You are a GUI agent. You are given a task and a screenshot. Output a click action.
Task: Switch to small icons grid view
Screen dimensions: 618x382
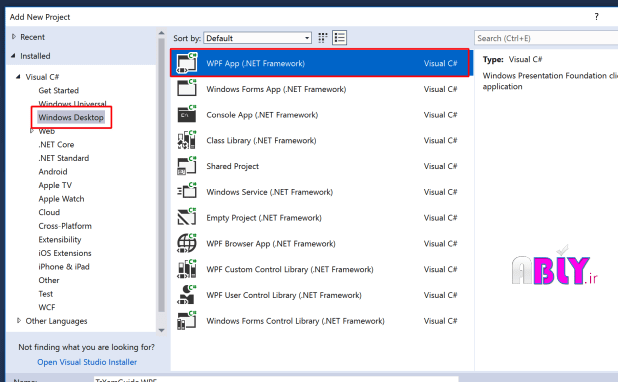[x=323, y=38]
